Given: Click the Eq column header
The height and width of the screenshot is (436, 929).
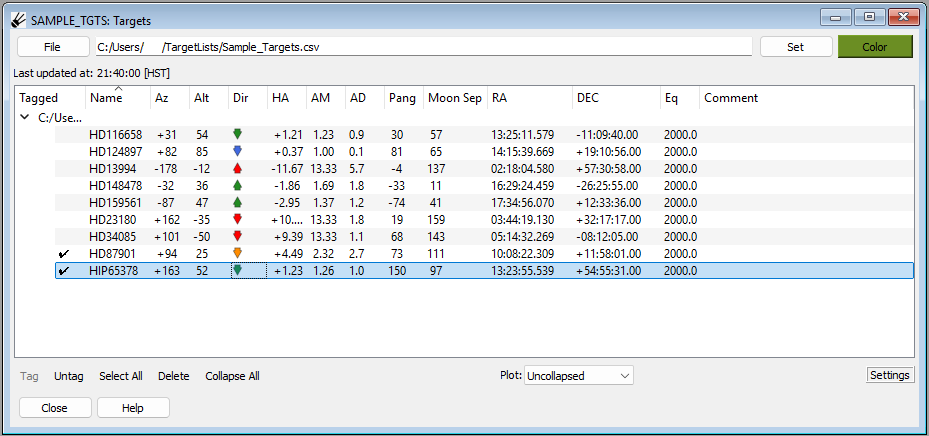Looking at the screenshot, I should (680, 98).
